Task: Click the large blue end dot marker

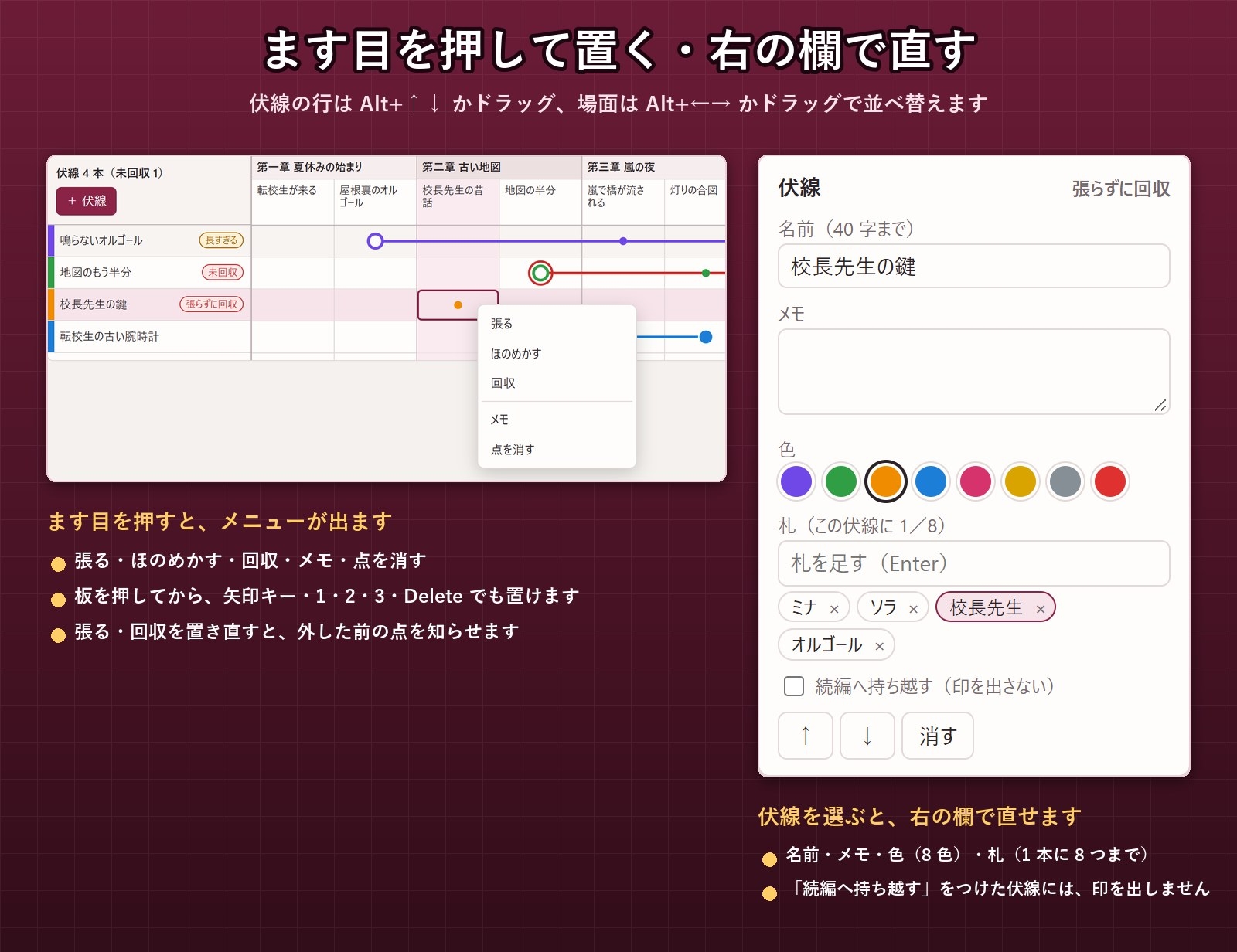Action: 706,337
